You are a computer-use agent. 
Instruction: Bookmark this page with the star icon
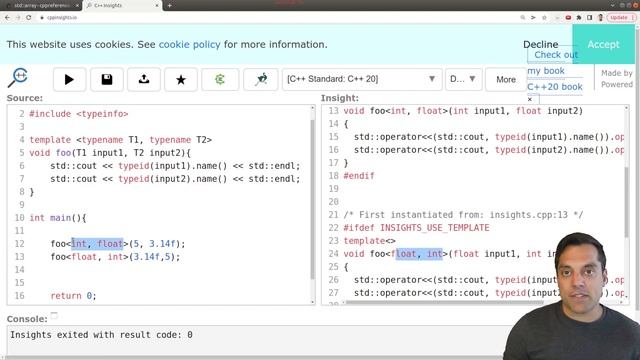(544, 18)
